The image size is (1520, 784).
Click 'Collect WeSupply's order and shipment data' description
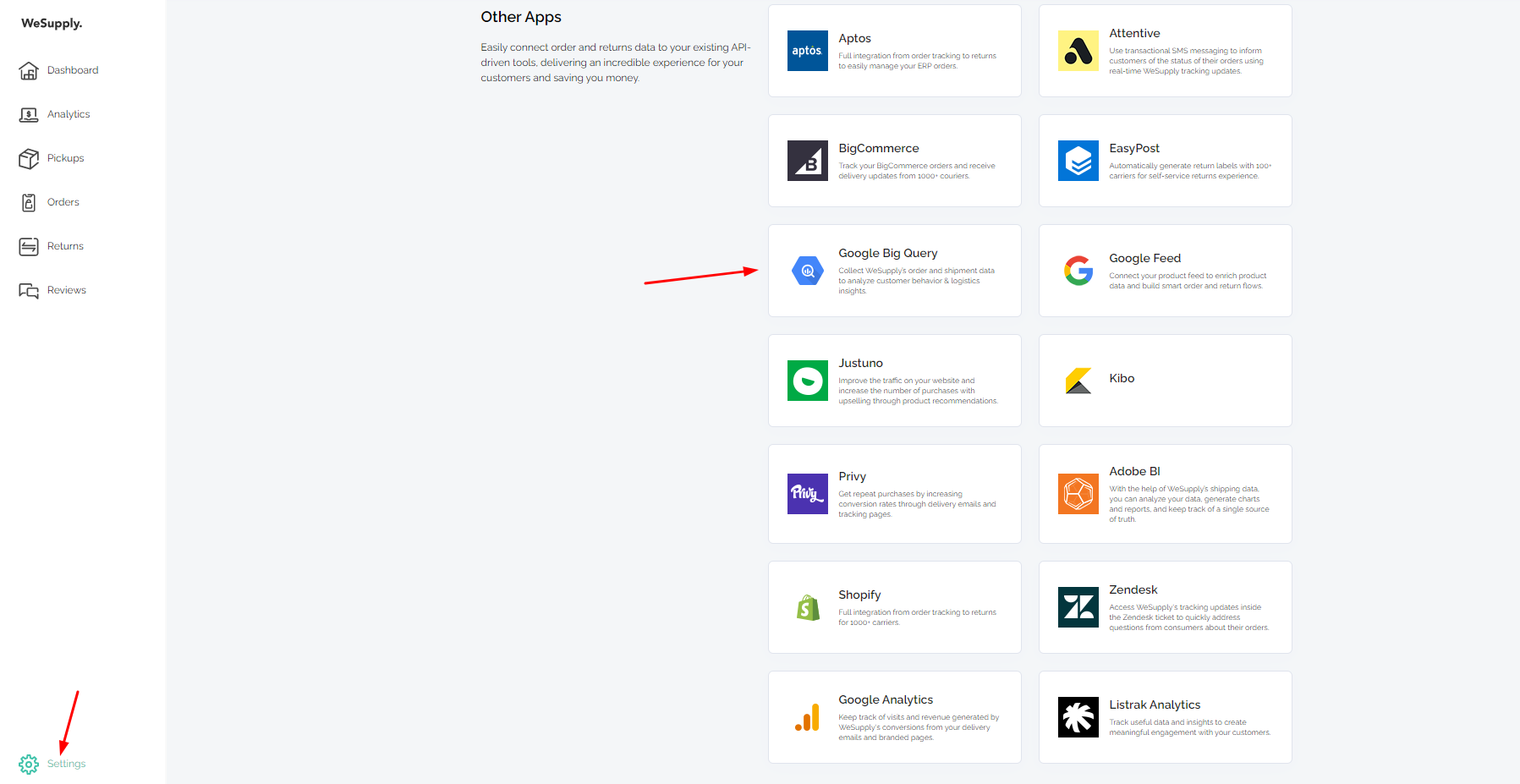click(917, 281)
